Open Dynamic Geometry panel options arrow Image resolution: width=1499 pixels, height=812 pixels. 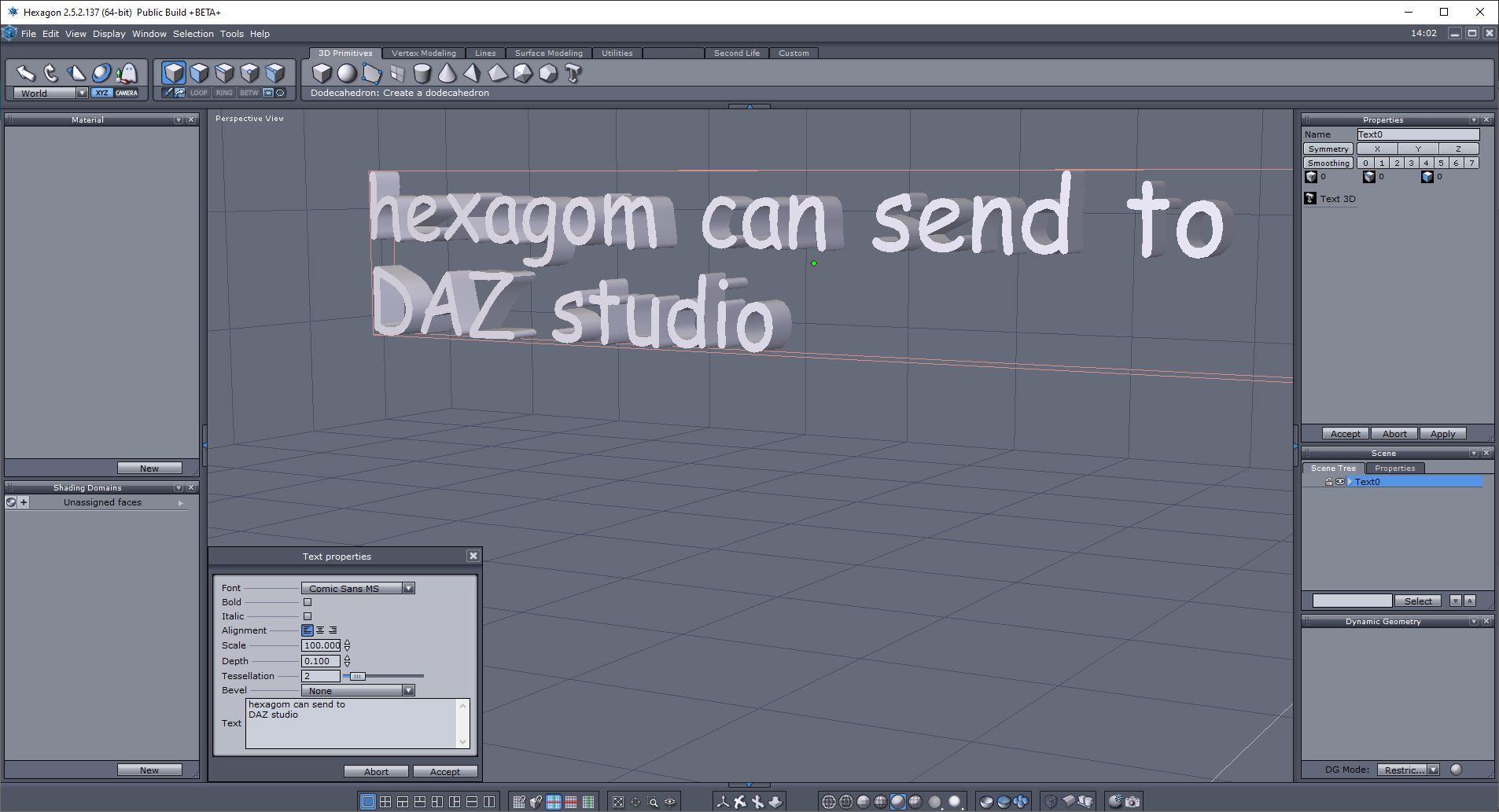pos(1474,621)
